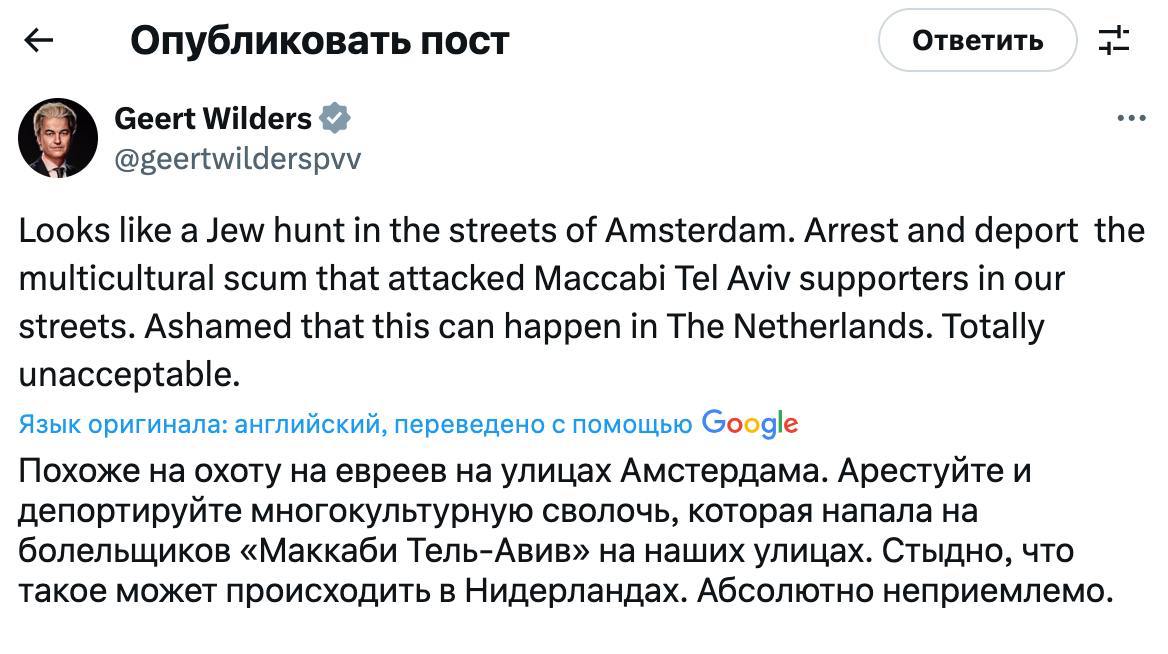Open the @geertwilderspvv handle

point(238,158)
